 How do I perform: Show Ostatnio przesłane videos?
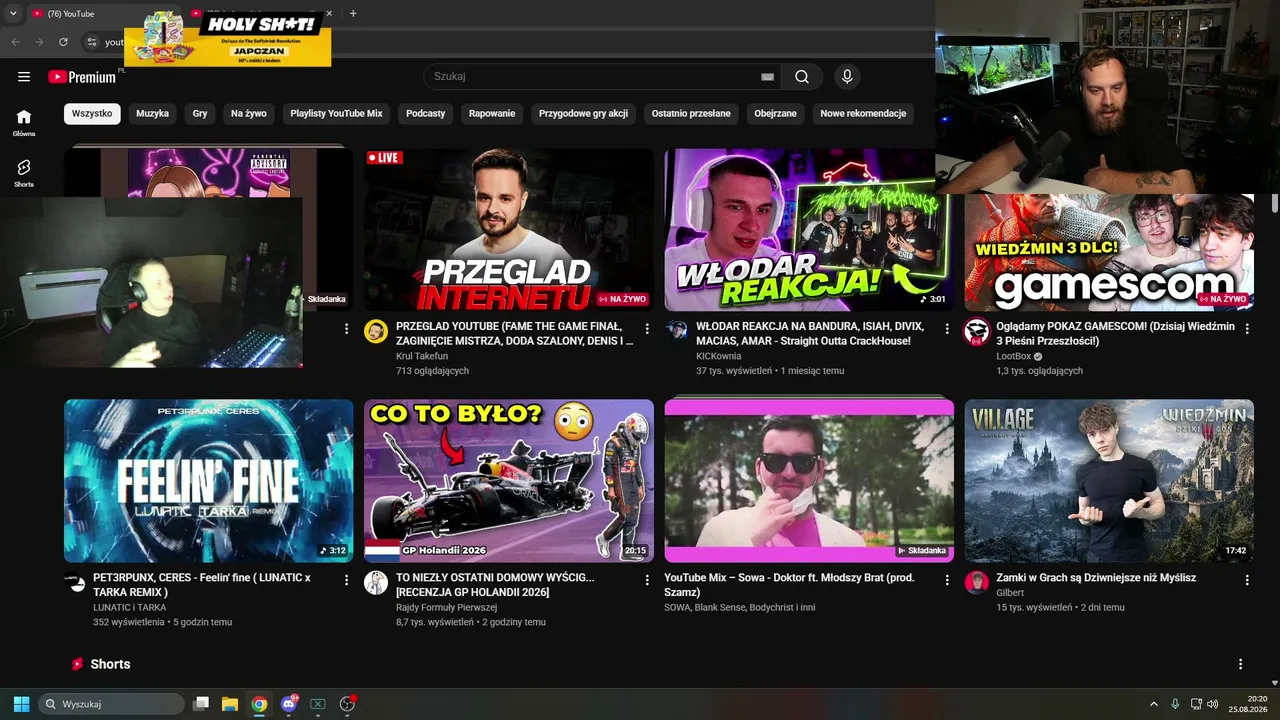click(x=691, y=114)
